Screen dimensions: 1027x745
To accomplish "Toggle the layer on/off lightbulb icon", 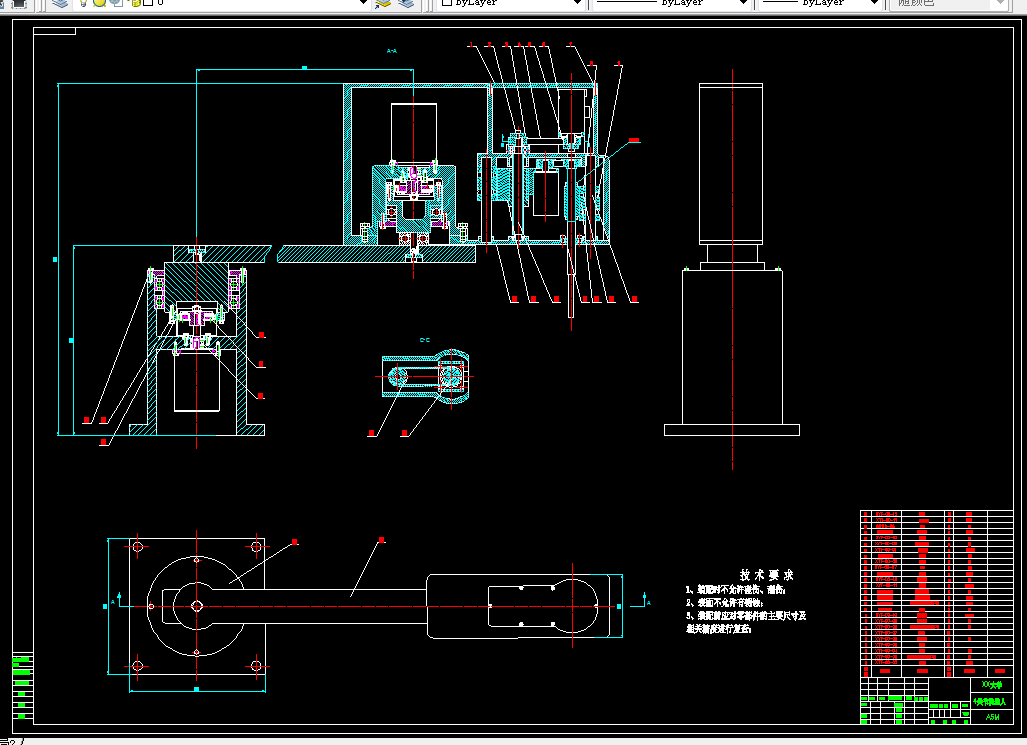I will click(x=83, y=3).
